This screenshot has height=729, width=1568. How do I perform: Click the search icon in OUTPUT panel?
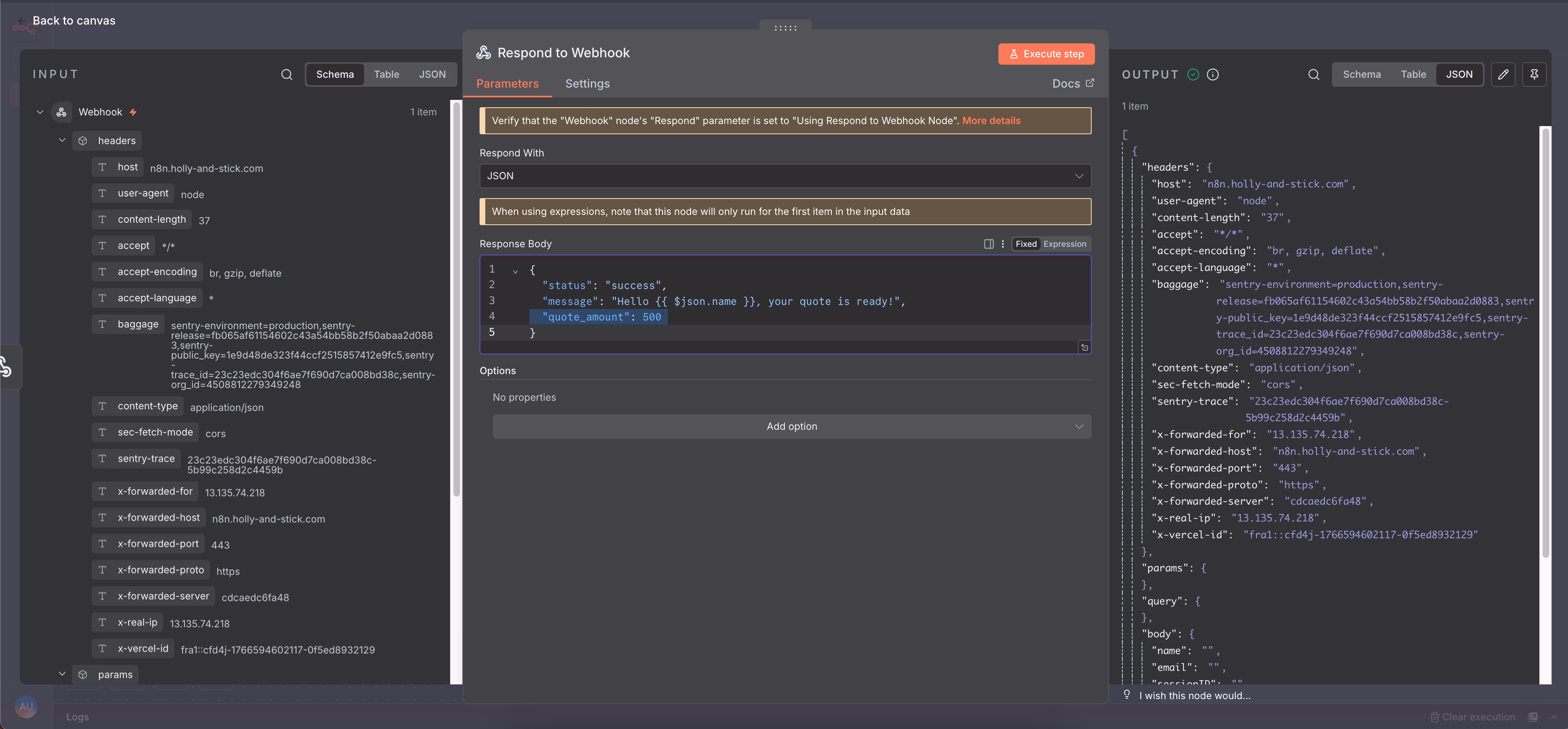1313,74
